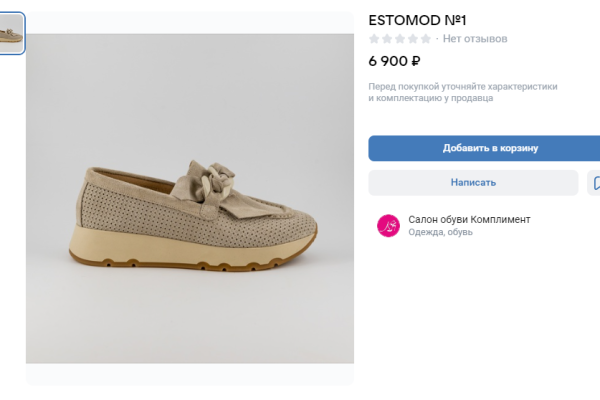Click the Одежда, обувь category text
Screen dimensions: 600x400
pos(441,233)
